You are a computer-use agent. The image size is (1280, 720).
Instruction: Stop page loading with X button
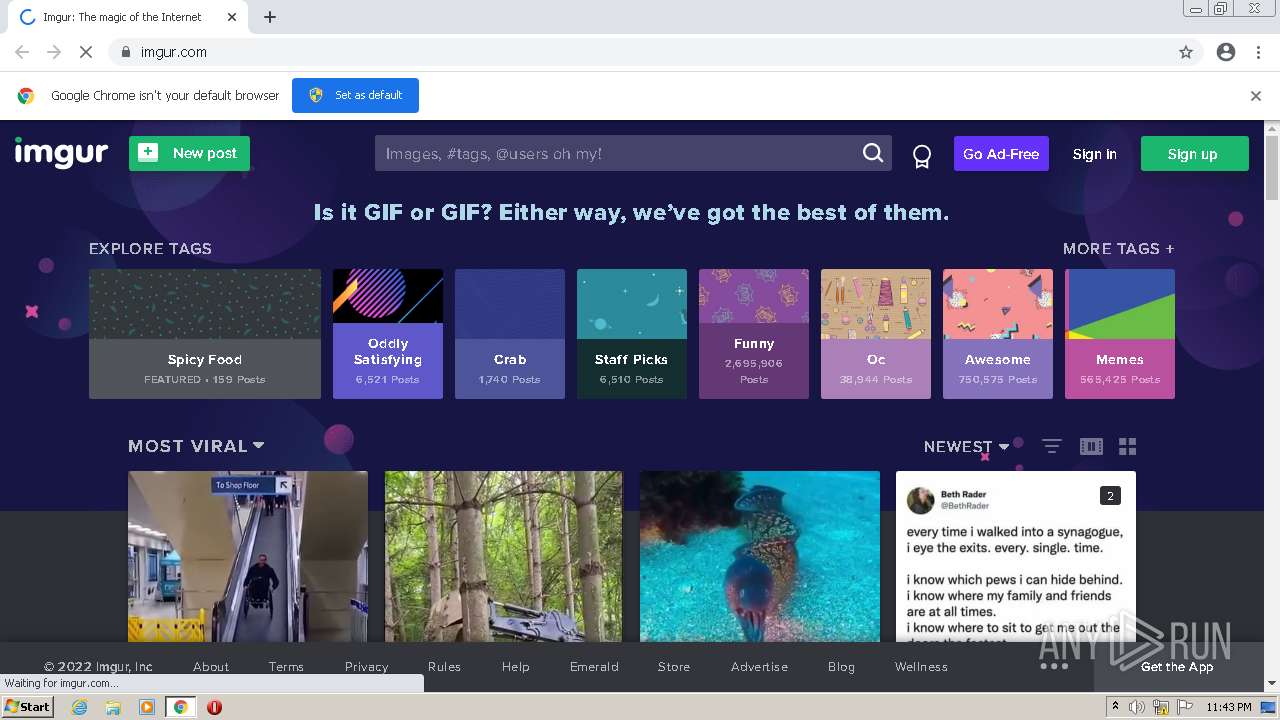click(85, 52)
